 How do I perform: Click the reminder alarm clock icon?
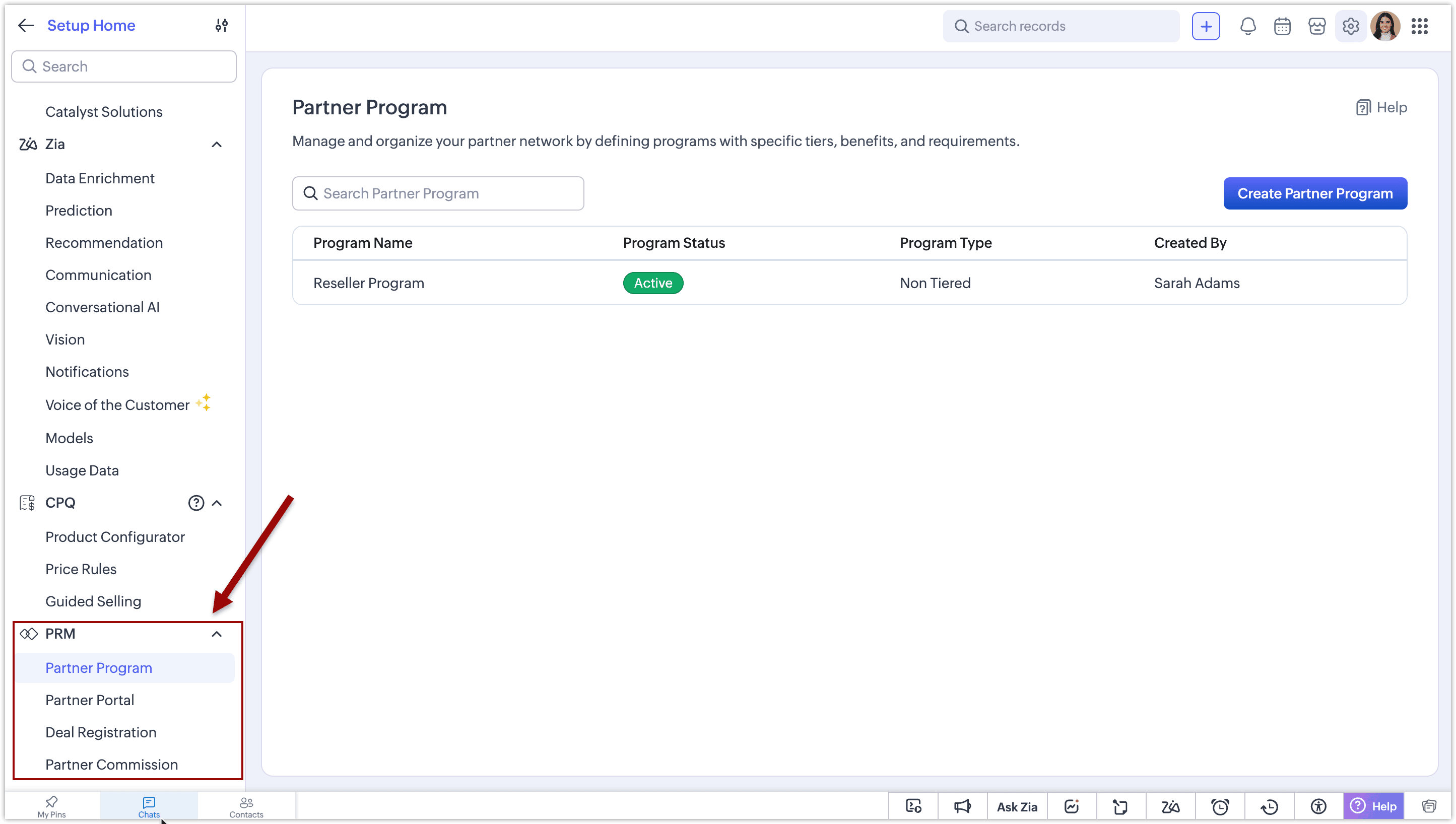[x=1220, y=806]
